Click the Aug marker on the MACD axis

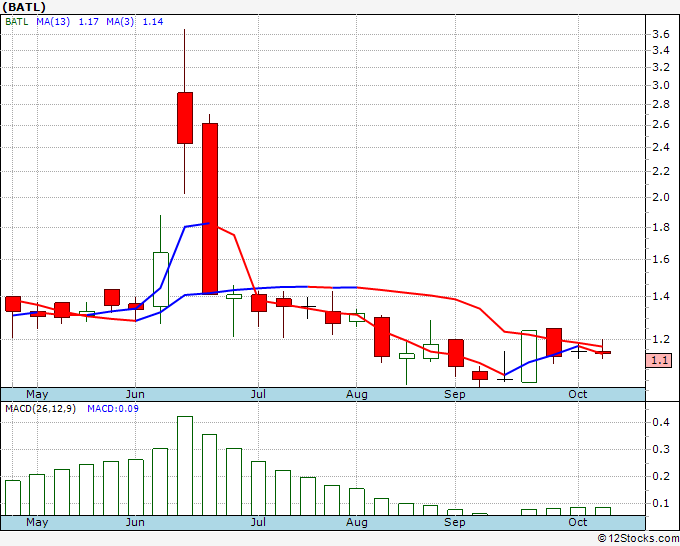coord(357,522)
